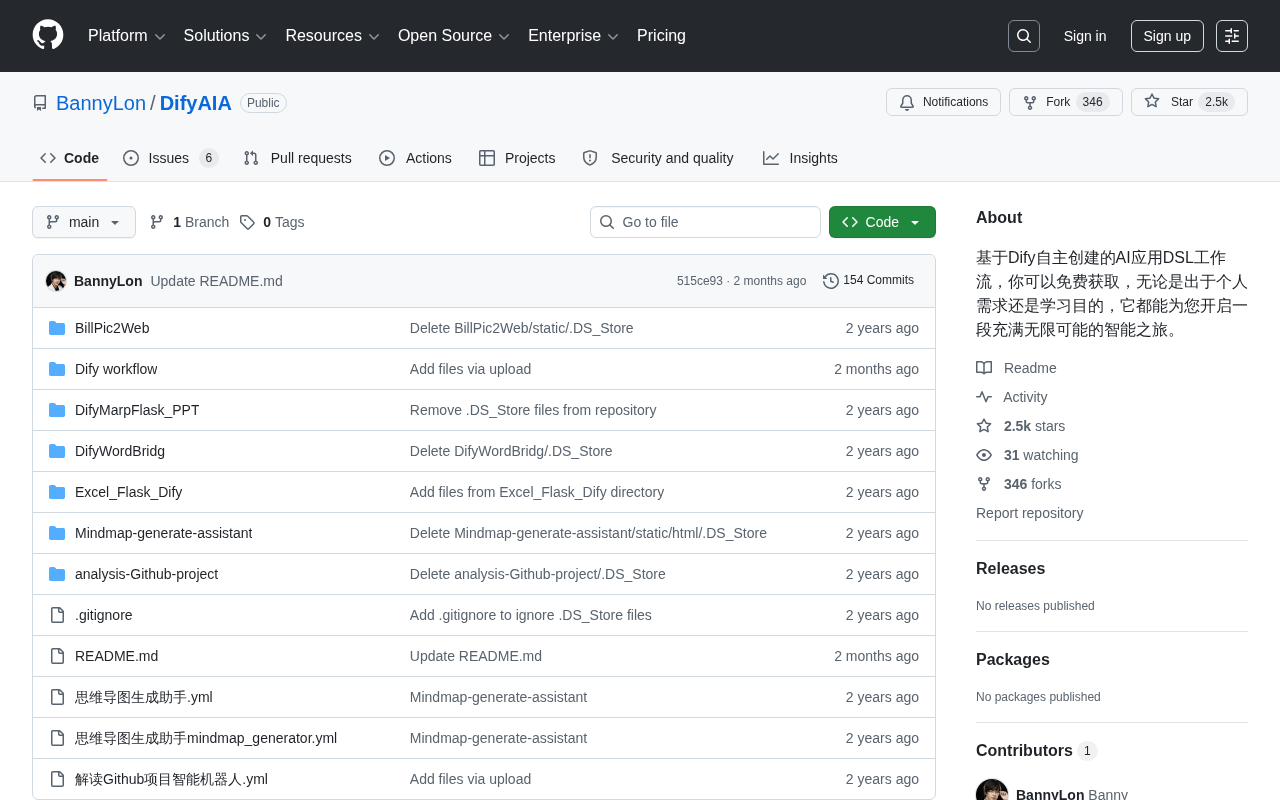Click the repository book icon beside BannyLon
Viewport: 1280px width, 800px height.
click(x=40, y=103)
